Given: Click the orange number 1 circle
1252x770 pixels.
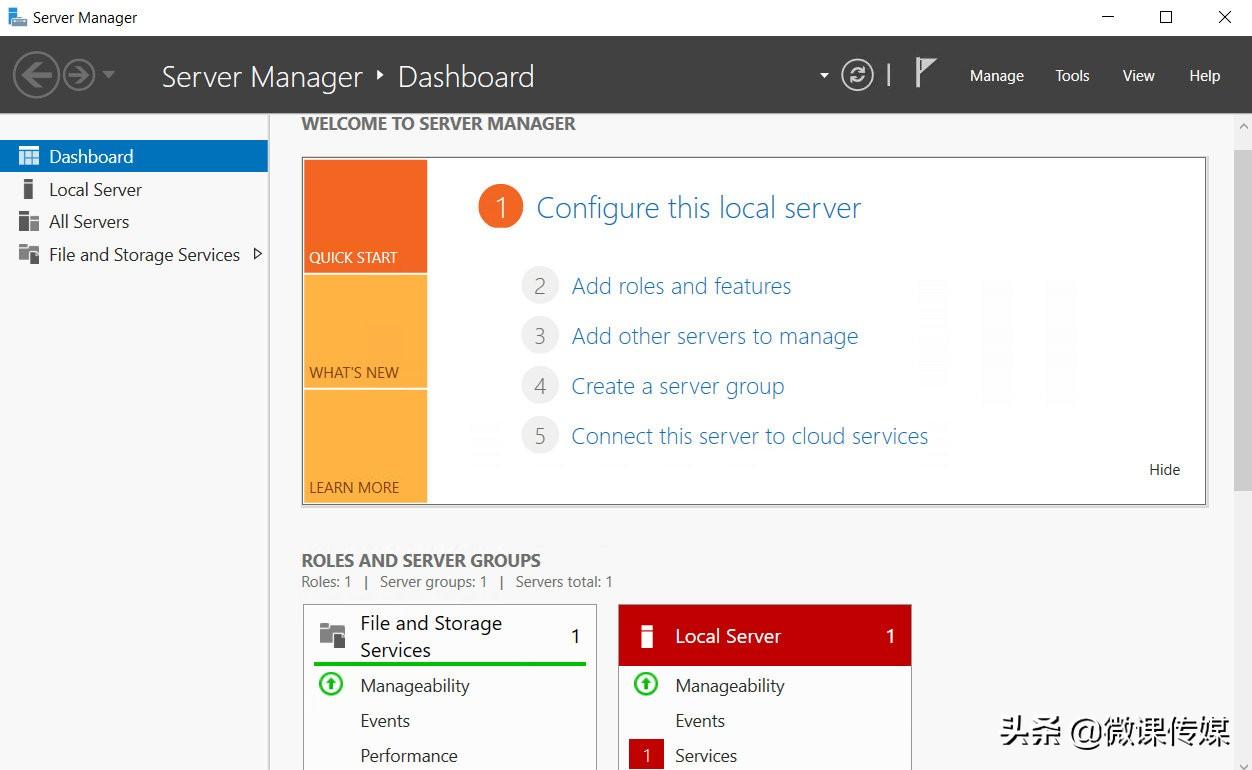Looking at the screenshot, I should pyautogui.click(x=501, y=207).
